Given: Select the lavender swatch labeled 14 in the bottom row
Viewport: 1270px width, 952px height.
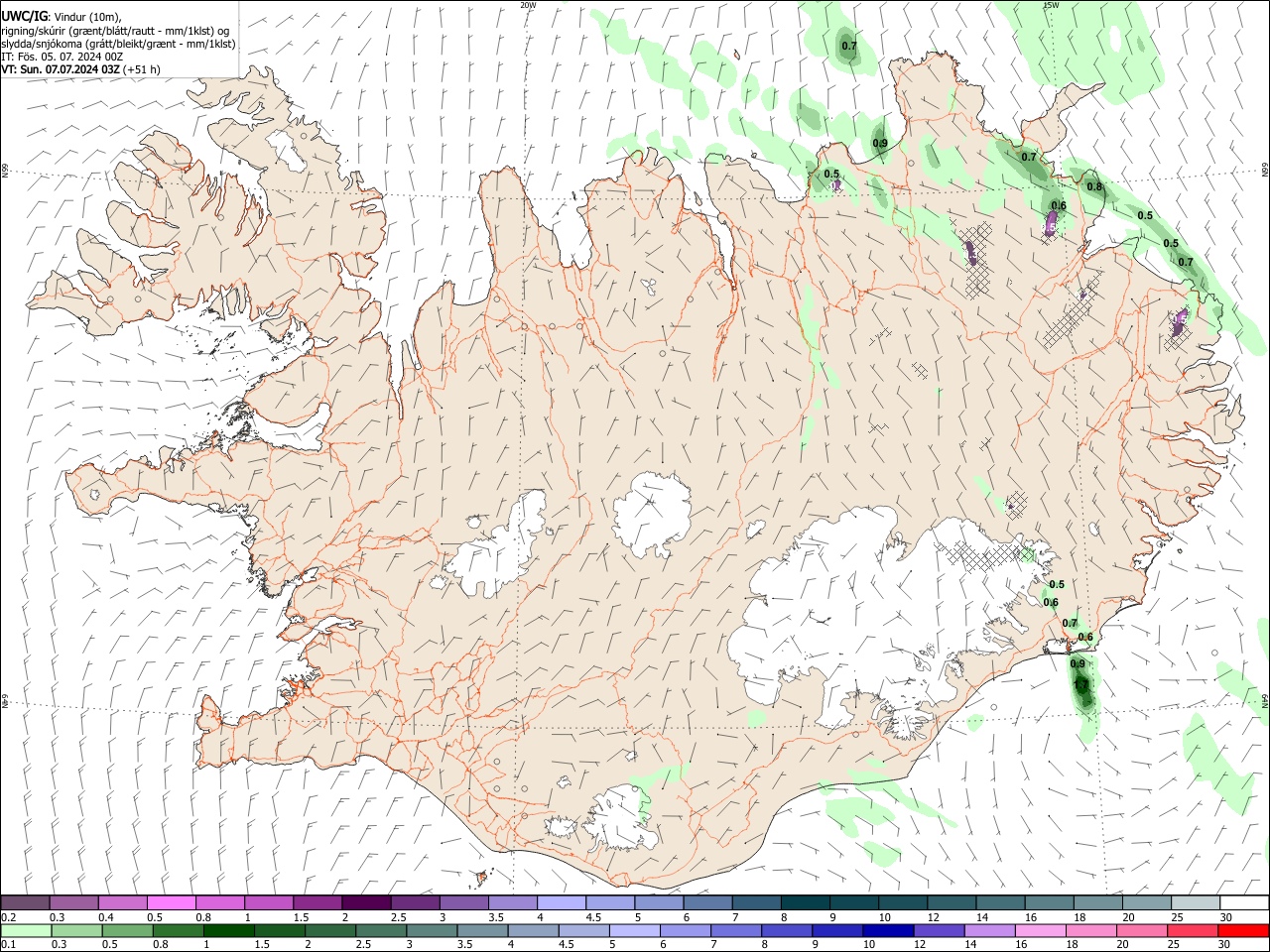Looking at the screenshot, I should [990, 931].
